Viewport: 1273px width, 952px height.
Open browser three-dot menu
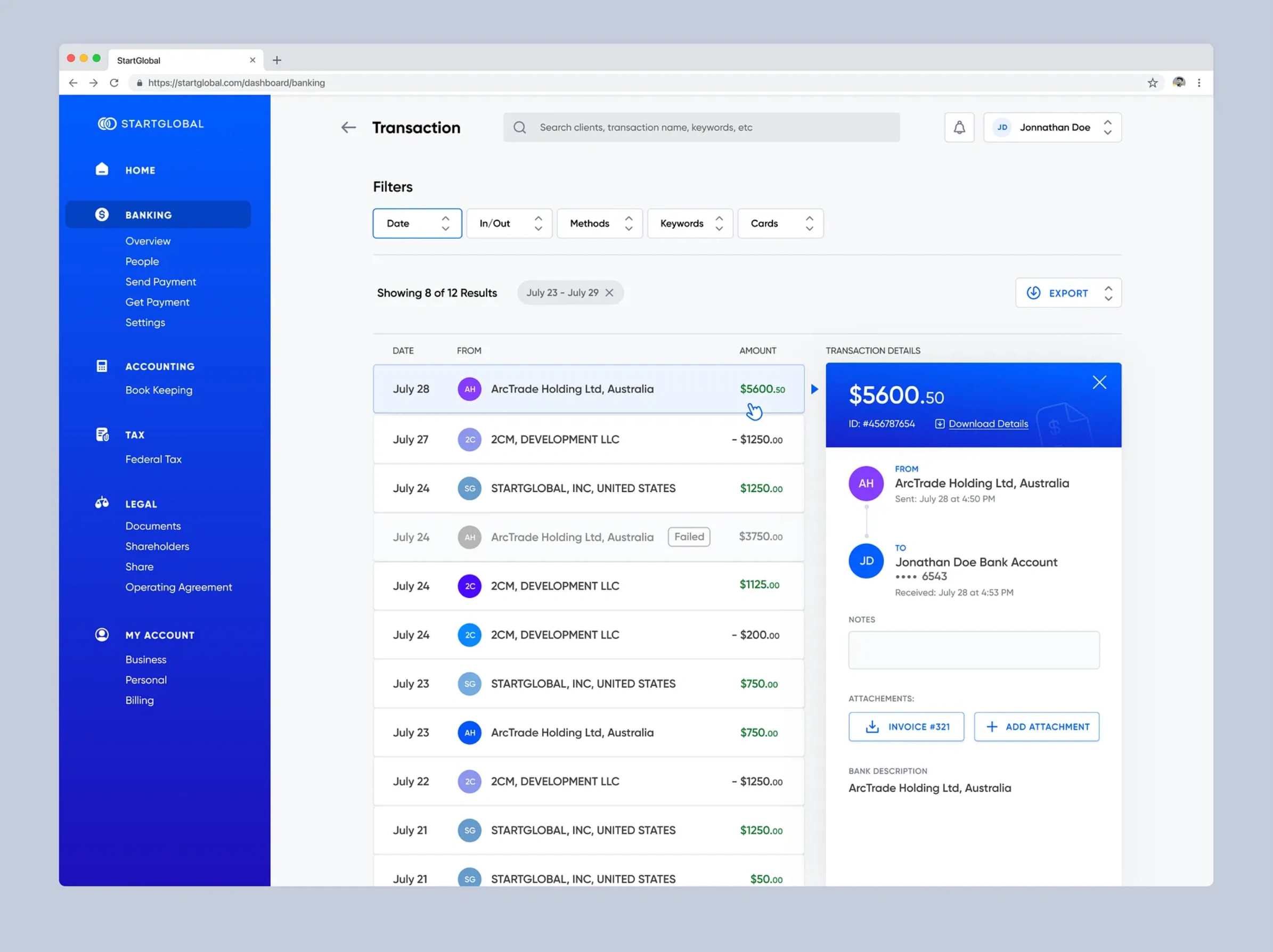coord(1199,83)
